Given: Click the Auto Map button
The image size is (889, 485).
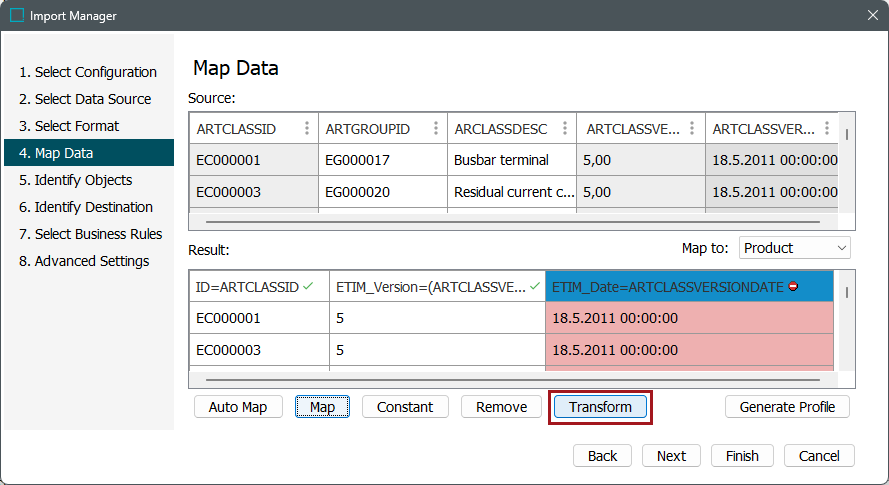Looking at the screenshot, I should 239,407.
